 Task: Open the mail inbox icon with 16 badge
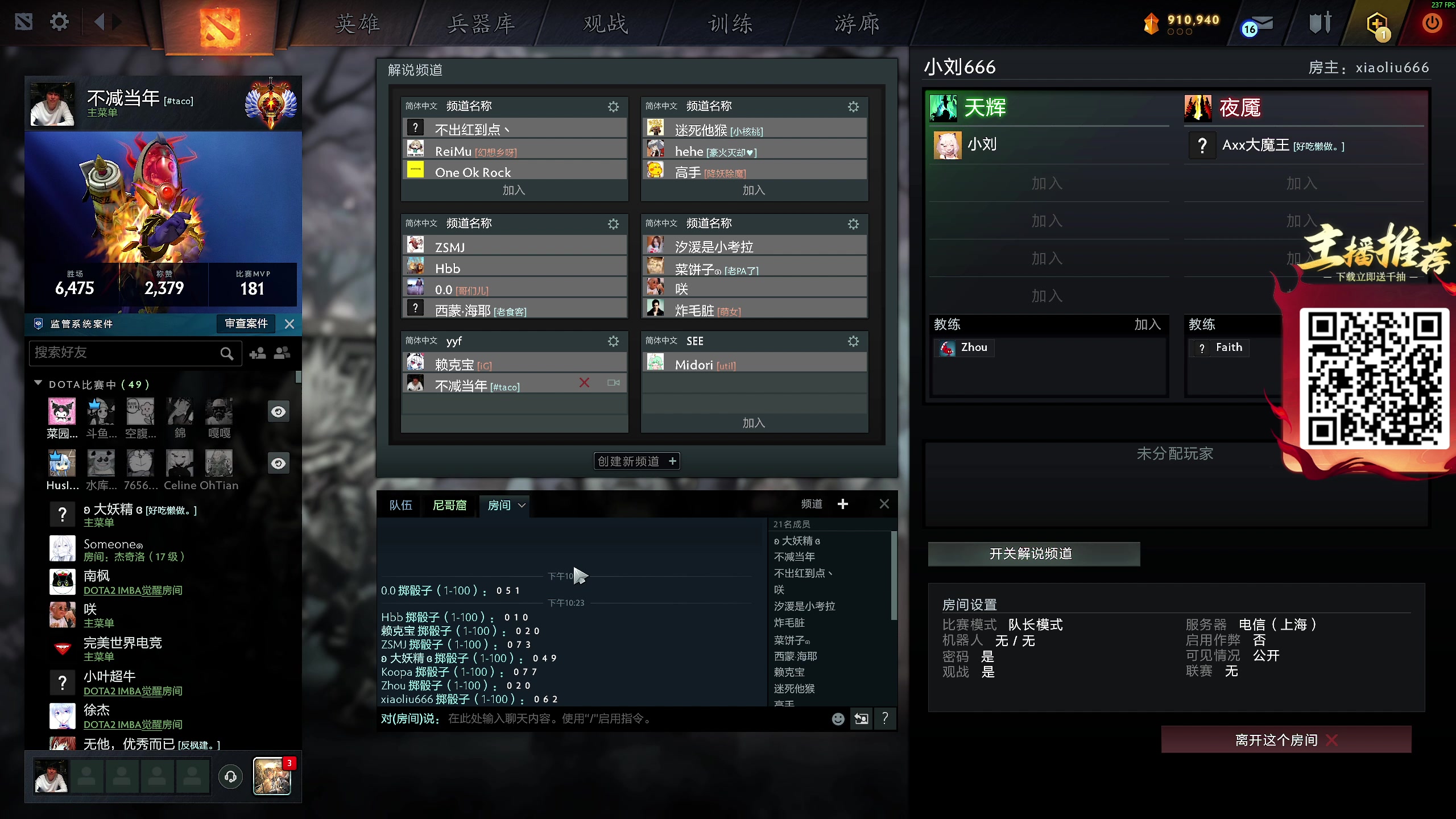coord(1258,25)
